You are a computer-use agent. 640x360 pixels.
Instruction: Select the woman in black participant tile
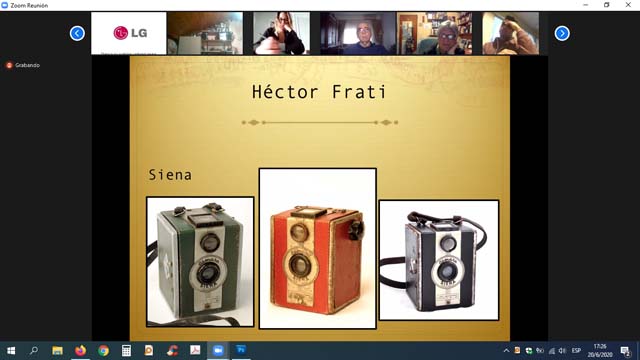coord(282,33)
